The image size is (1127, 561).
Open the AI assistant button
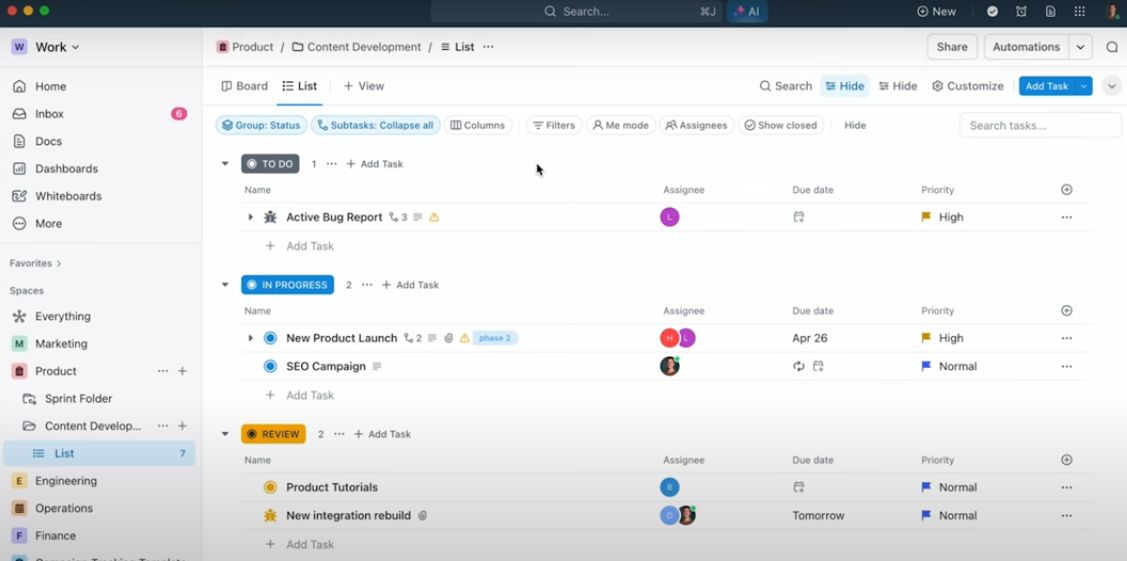coord(747,11)
